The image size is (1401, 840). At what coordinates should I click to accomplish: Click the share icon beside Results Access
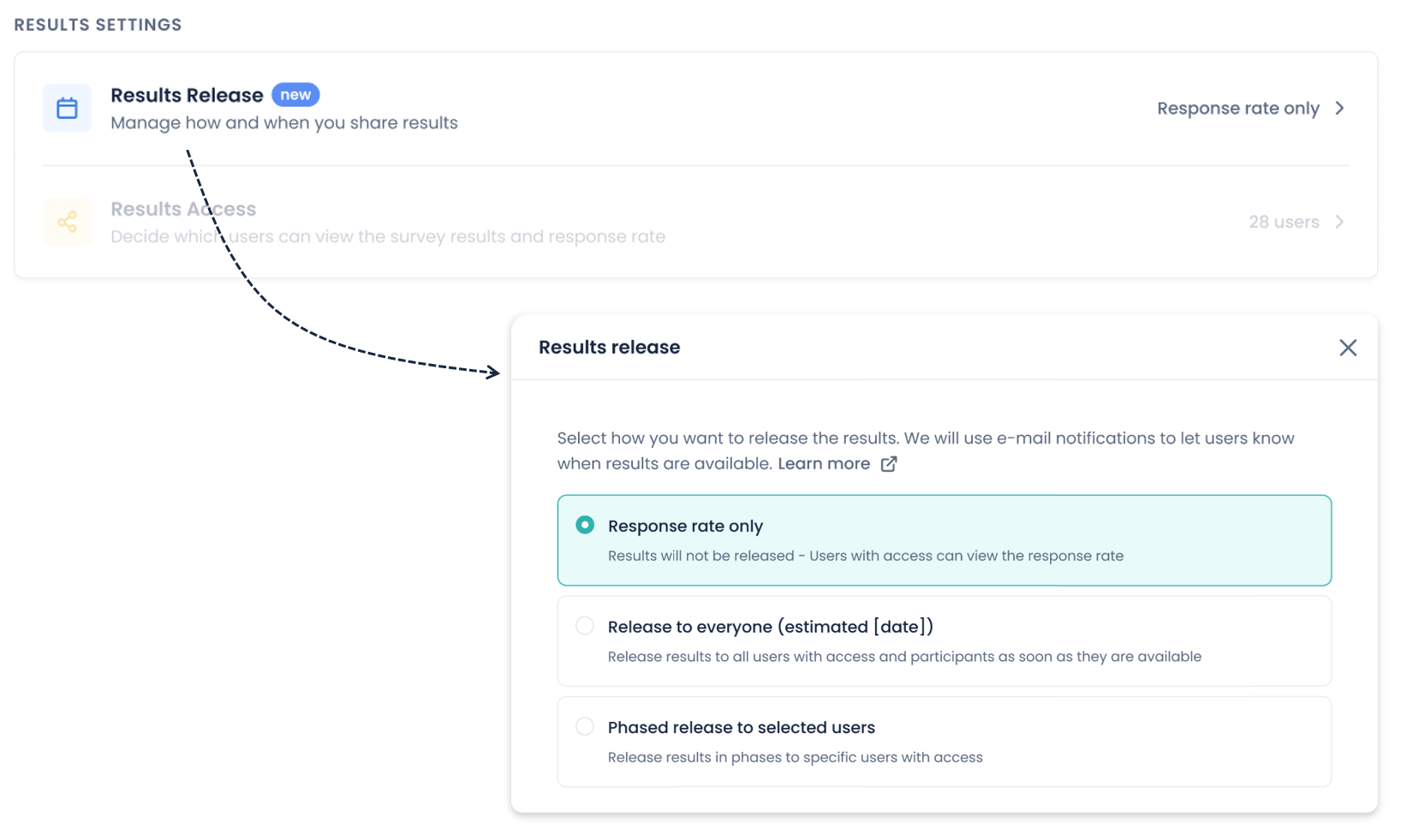pos(67,222)
